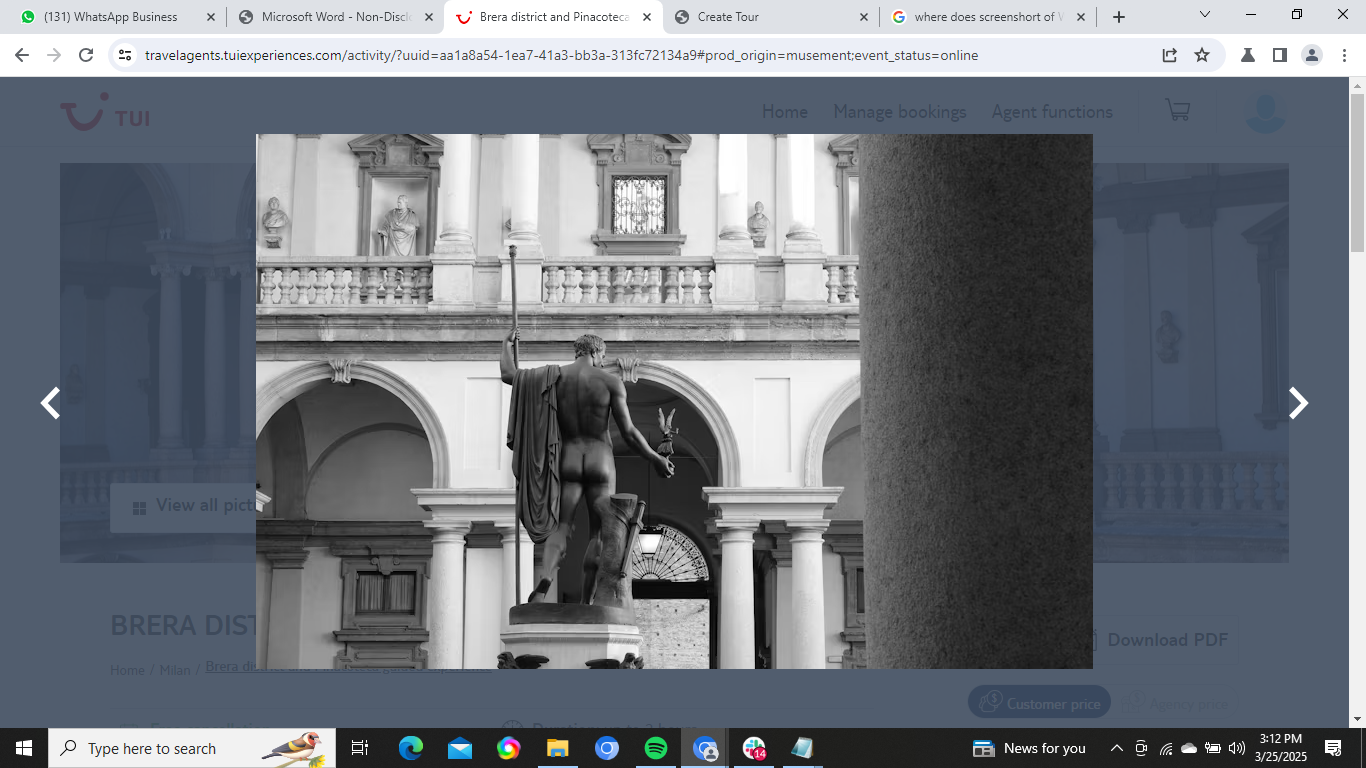The width and height of the screenshot is (1366, 768).
Task: Toggle the browser side panel
Action: tap(1280, 55)
